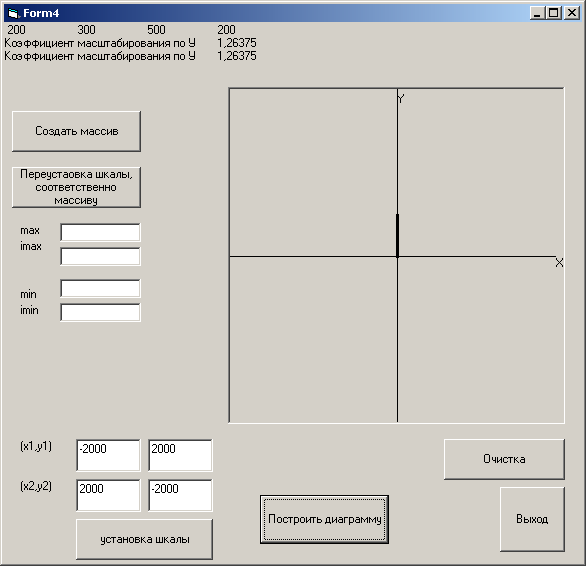Click y1 field containing 2000
Viewport: 586px width, 566px height.
click(180, 455)
